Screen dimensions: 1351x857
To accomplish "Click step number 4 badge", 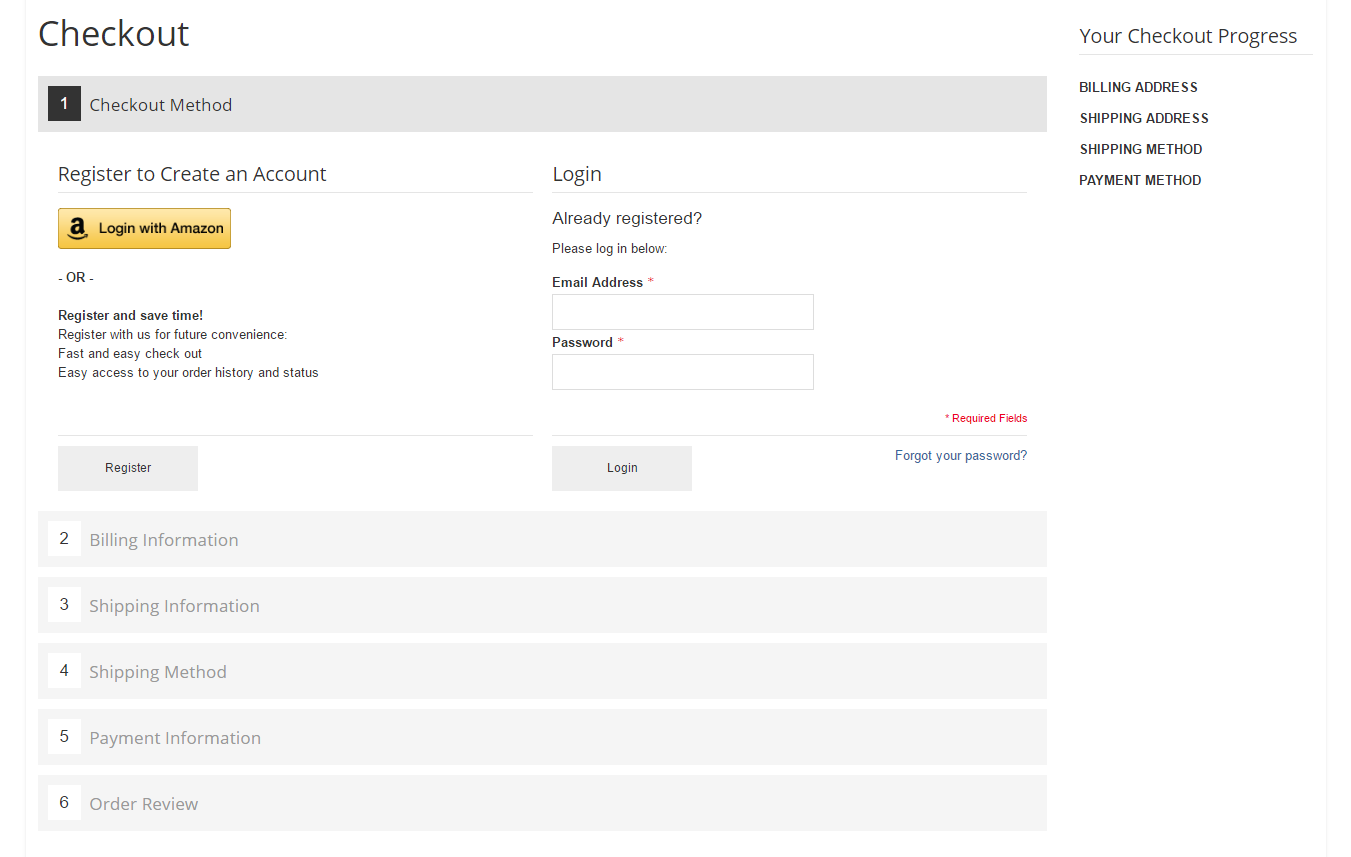I will (x=64, y=671).
